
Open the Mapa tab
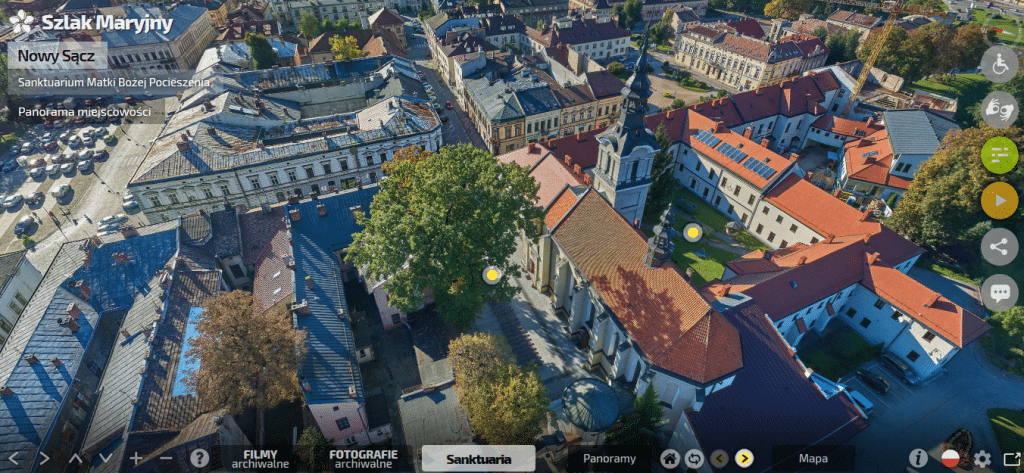pos(813,459)
